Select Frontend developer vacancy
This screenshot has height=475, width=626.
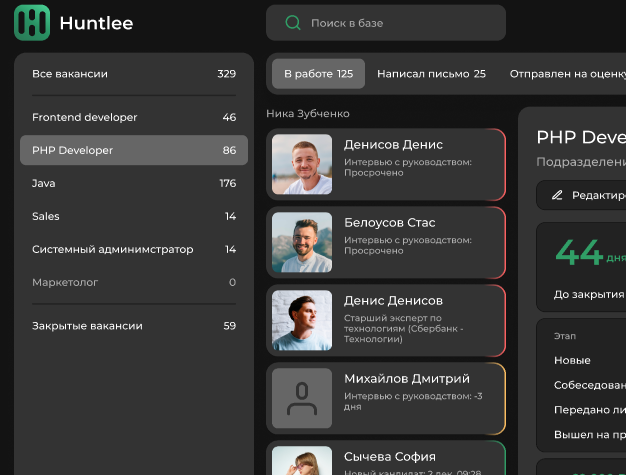click(x=134, y=117)
